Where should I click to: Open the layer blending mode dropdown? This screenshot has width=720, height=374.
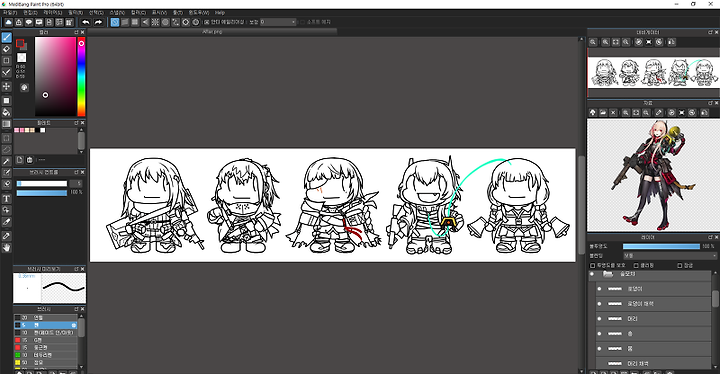tap(669, 255)
